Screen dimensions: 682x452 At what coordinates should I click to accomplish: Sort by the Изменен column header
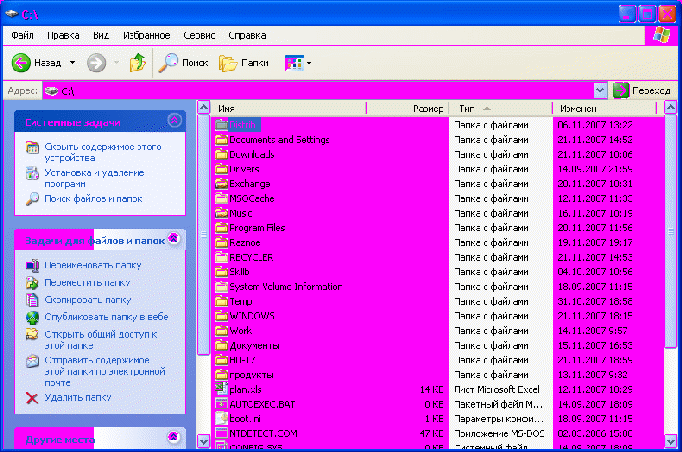click(604, 108)
